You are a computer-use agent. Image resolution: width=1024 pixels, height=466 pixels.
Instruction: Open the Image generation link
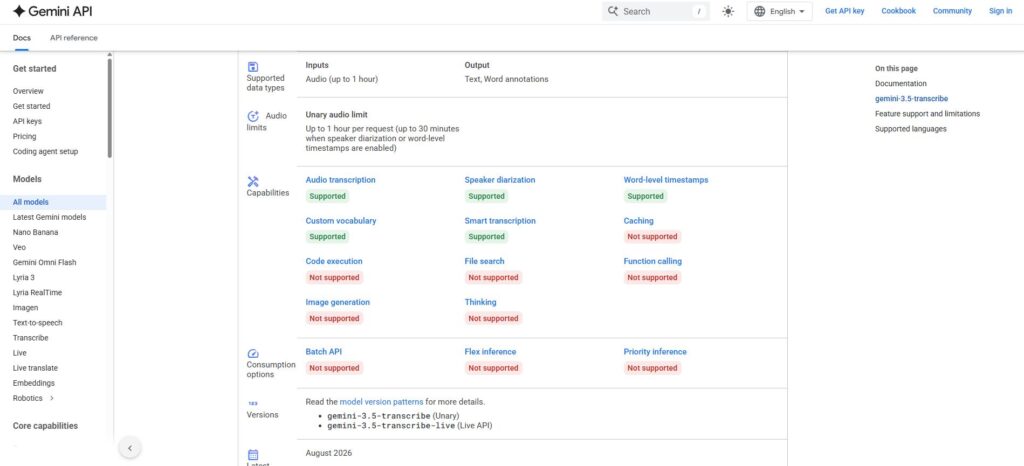pos(338,302)
